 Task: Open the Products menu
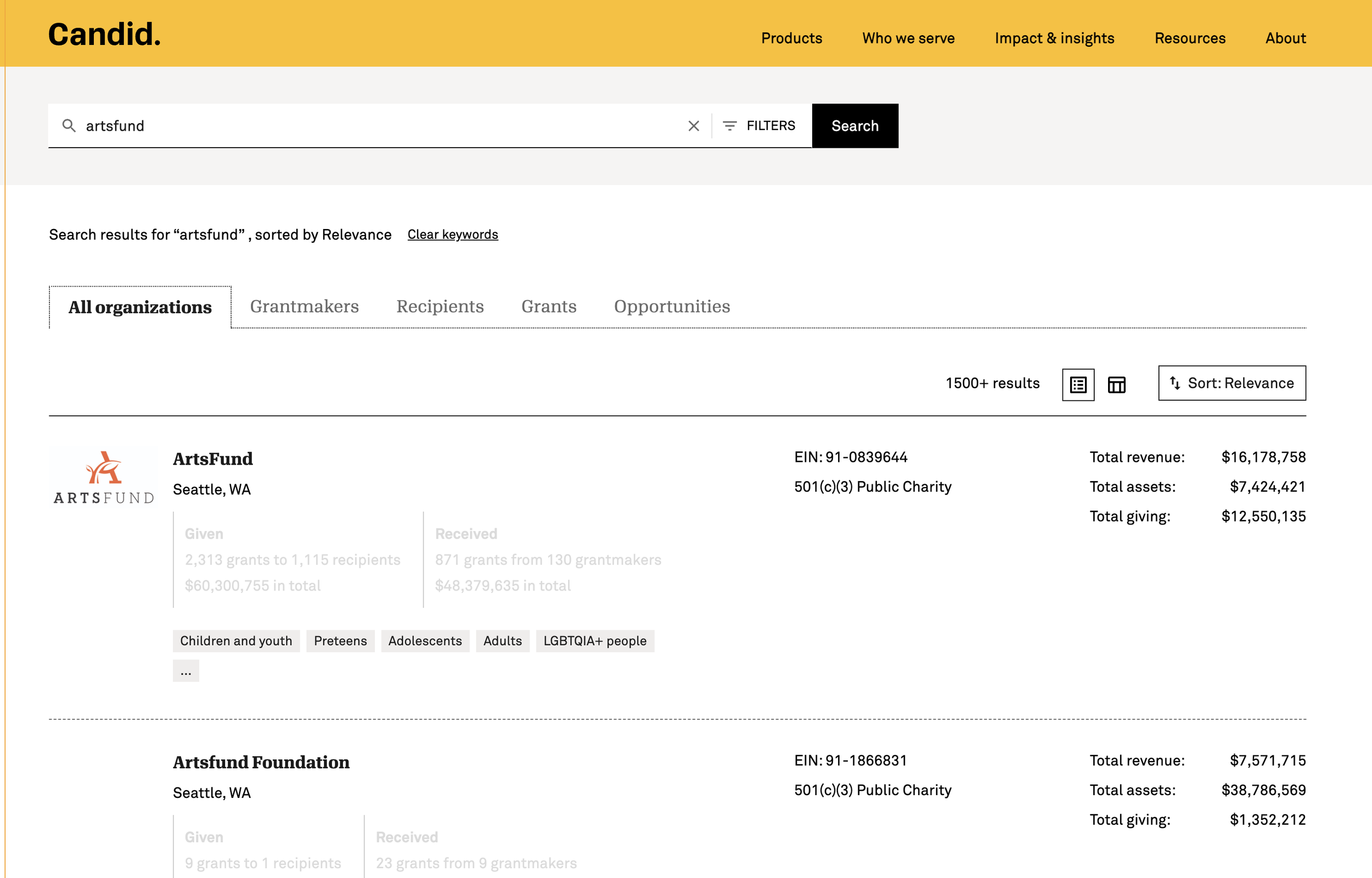point(791,38)
